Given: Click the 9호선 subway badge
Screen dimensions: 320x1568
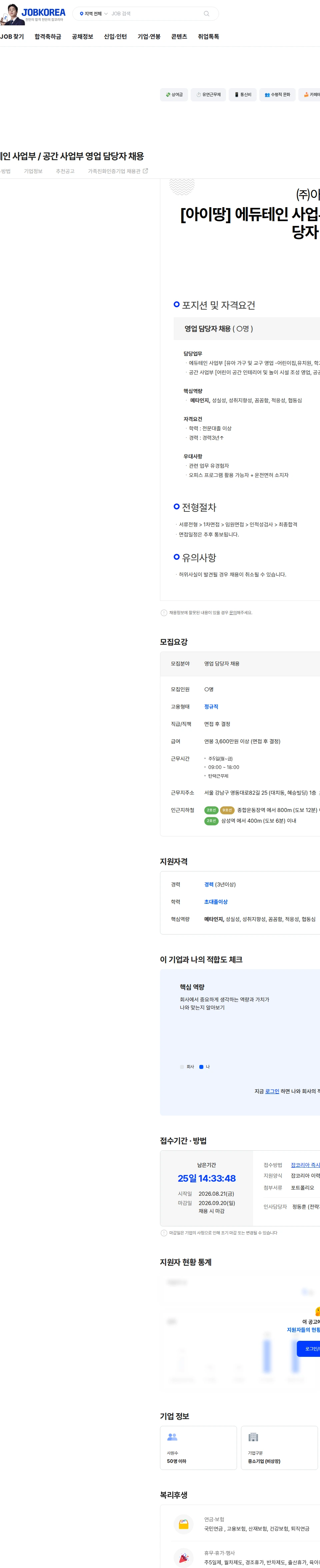Looking at the screenshot, I should point(227,810).
